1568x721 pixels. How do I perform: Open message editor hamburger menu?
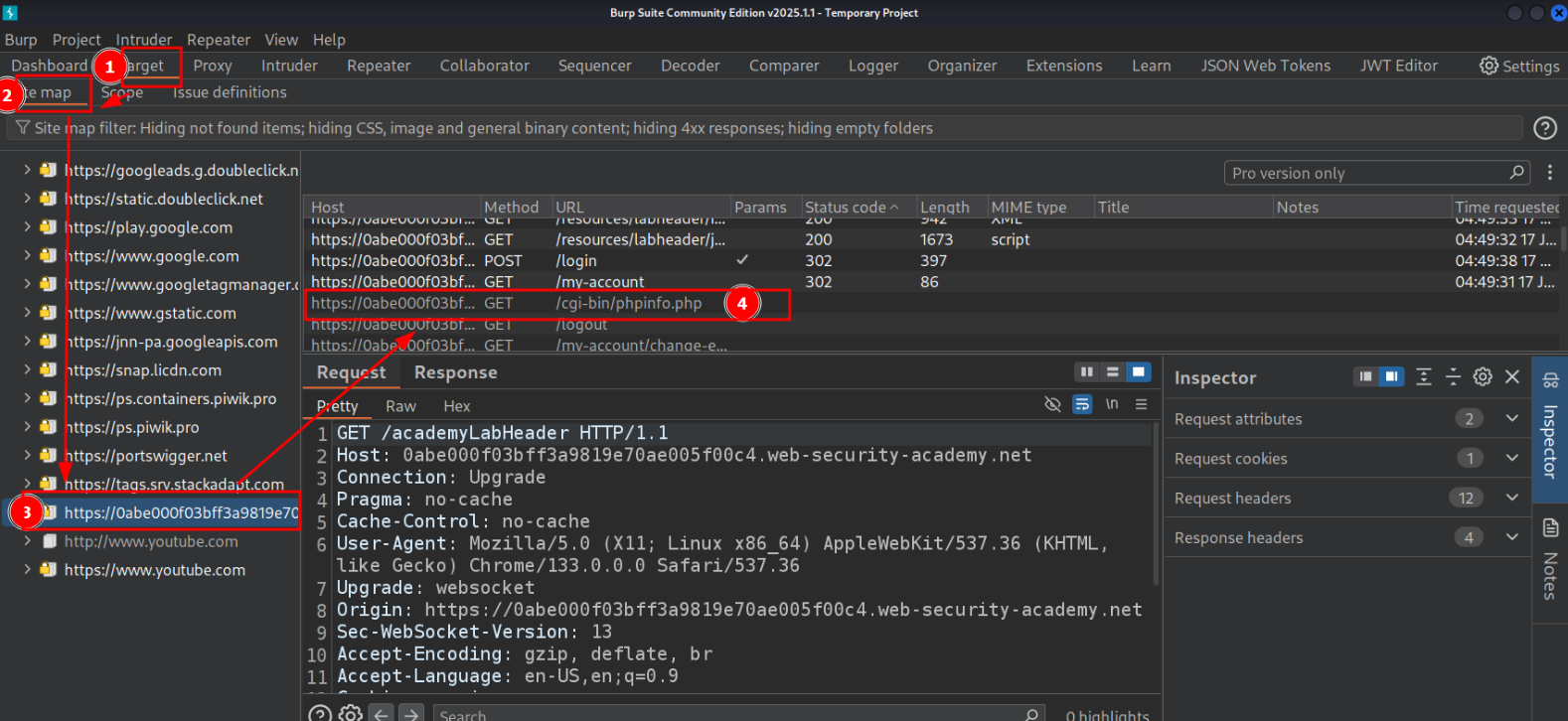1142,404
